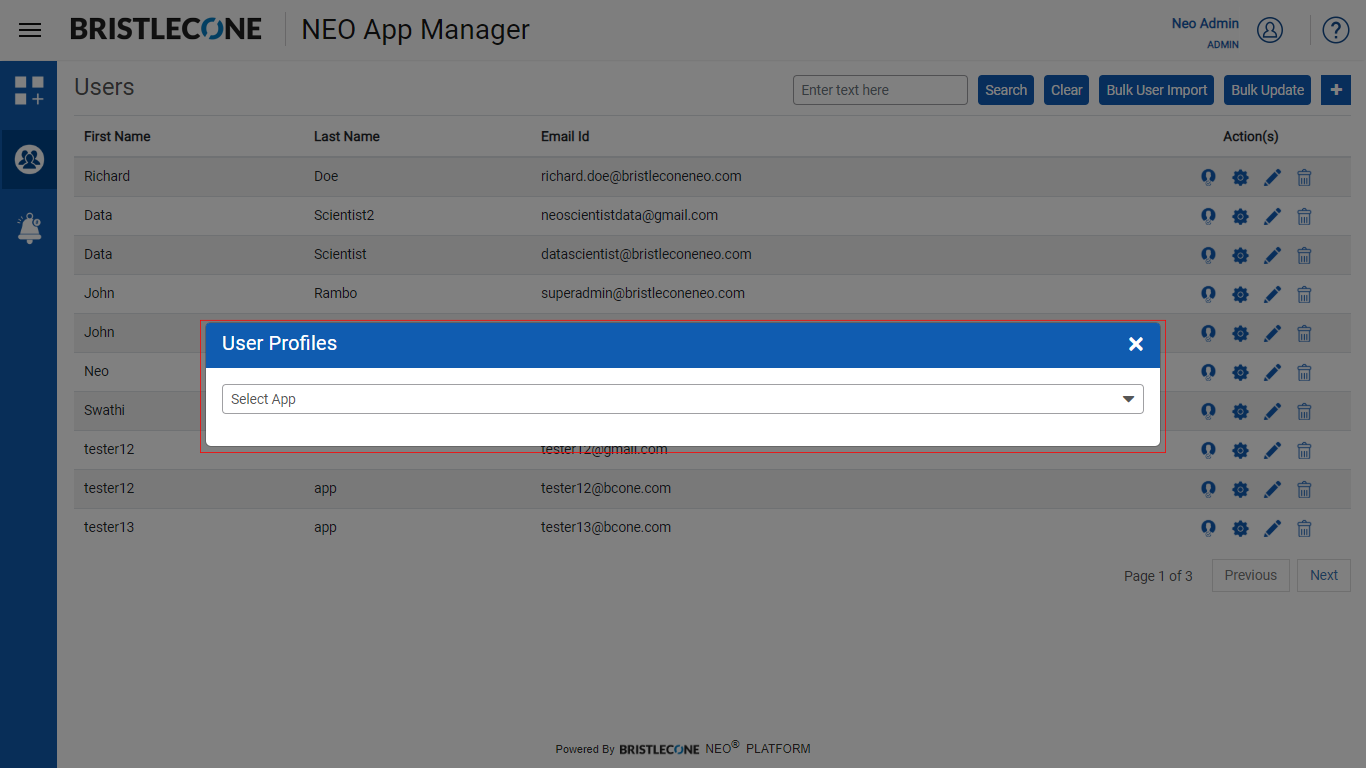The width and height of the screenshot is (1366, 768).
Task: Open profile icon for datascientist@bristleconeneo.com row
Action: pos(1208,255)
